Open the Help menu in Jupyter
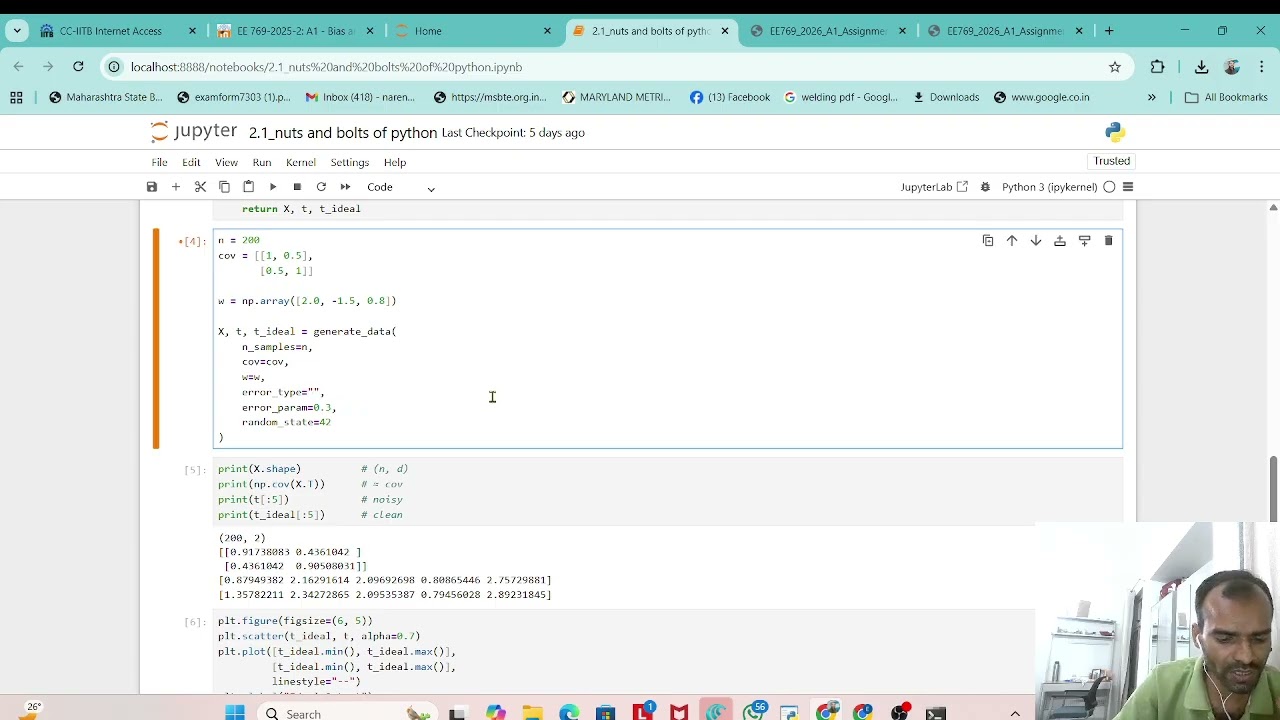This screenshot has width=1280, height=720. pyautogui.click(x=395, y=162)
